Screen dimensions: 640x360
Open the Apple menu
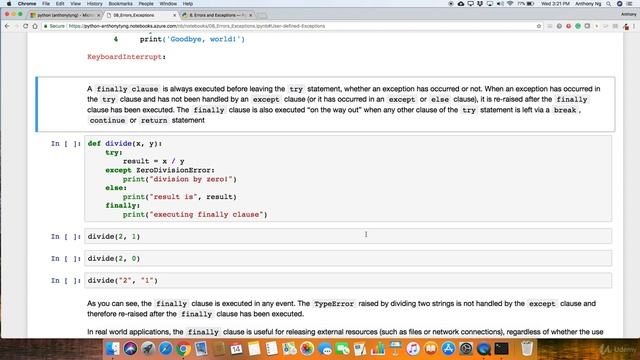pyautogui.click(x=9, y=4)
